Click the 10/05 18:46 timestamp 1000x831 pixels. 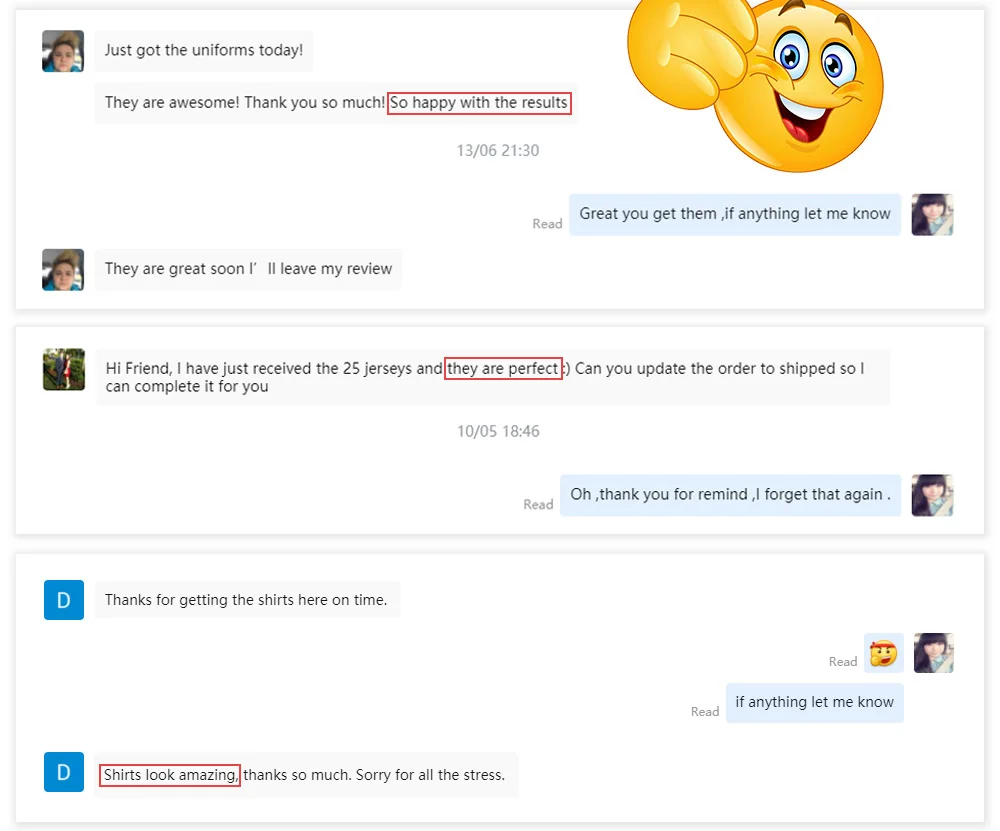click(498, 432)
